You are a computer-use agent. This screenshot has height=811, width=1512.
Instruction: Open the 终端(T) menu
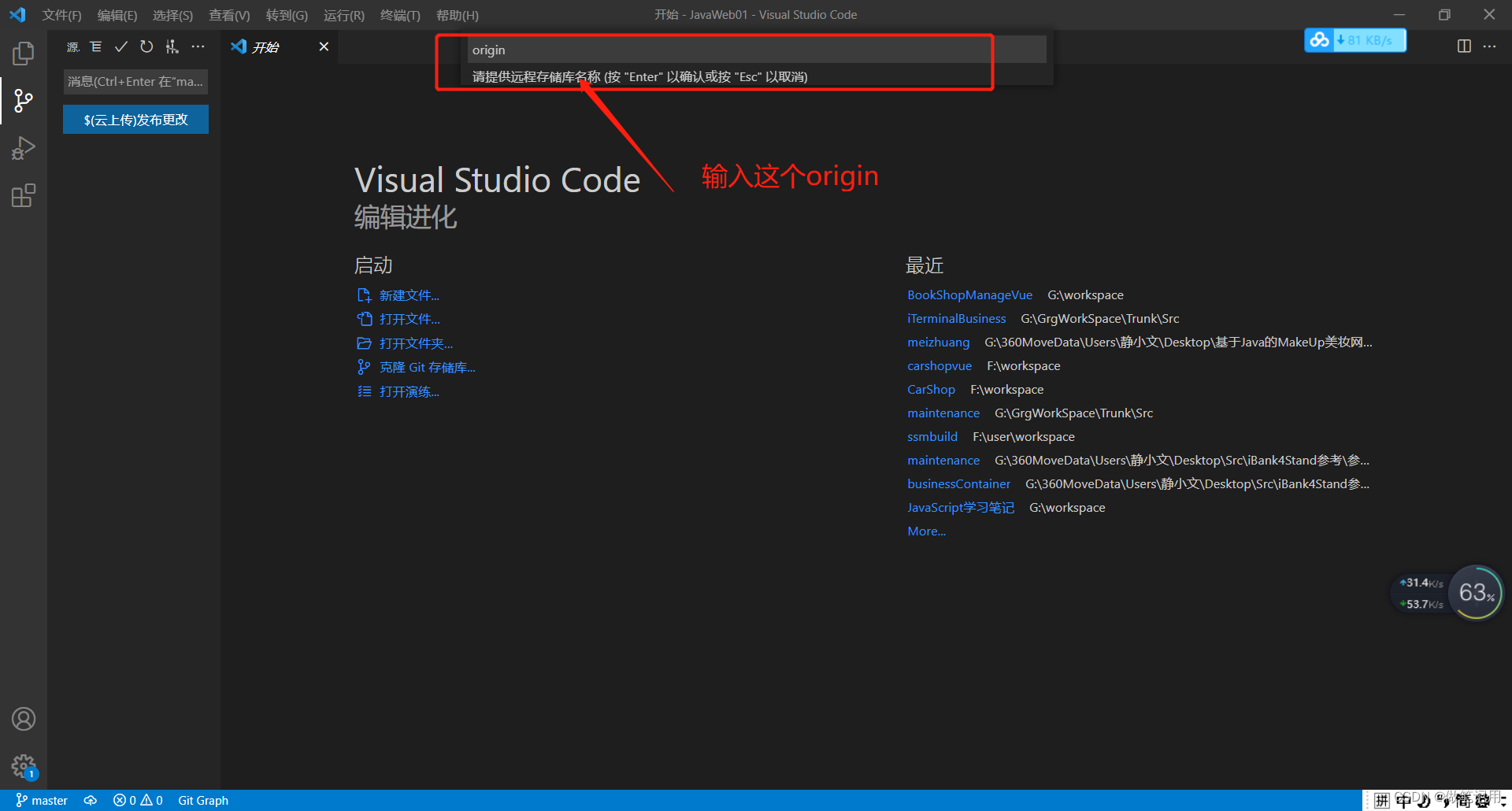click(400, 15)
